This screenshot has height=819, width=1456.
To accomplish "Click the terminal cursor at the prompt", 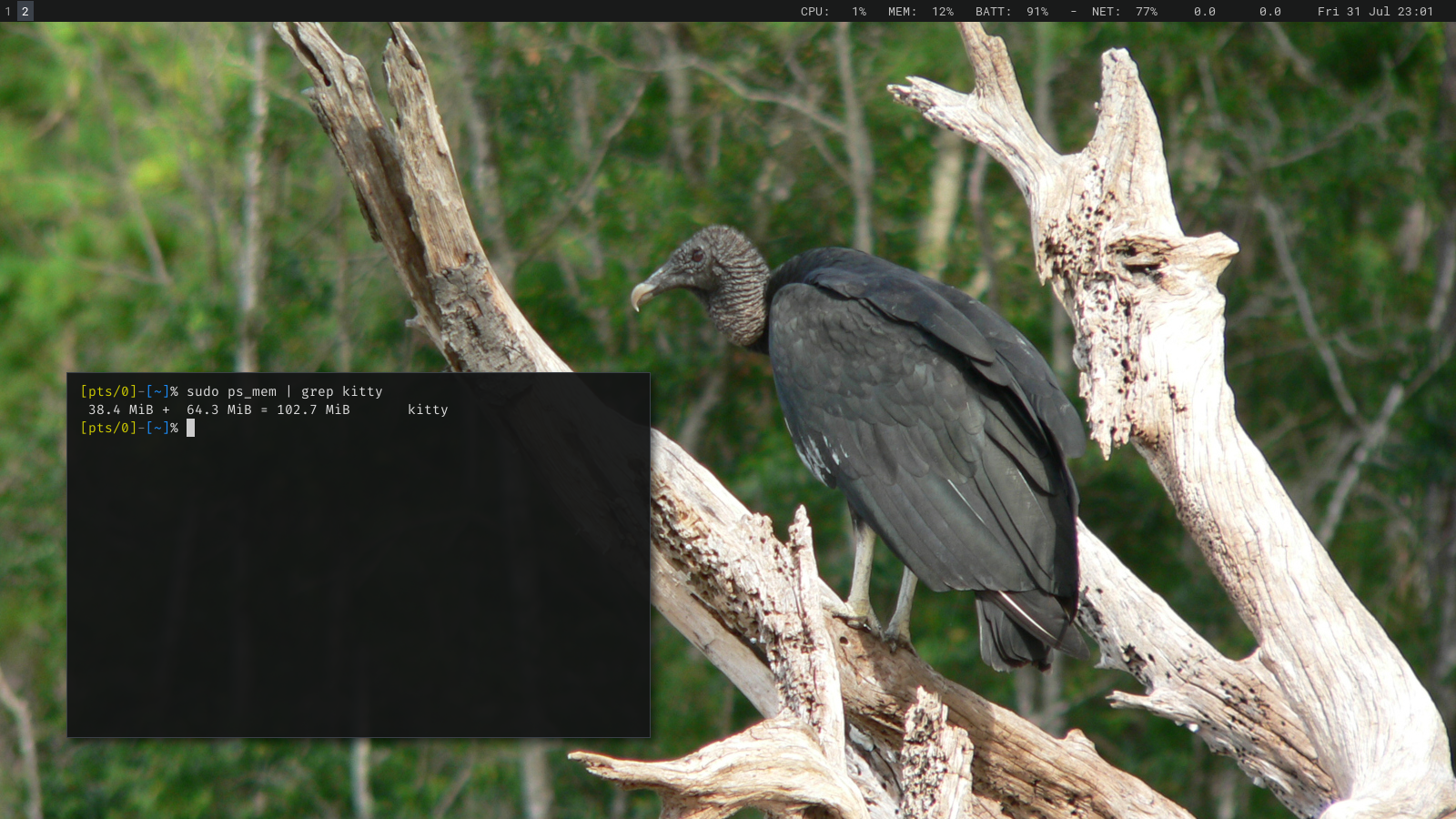I will (191, 428).
